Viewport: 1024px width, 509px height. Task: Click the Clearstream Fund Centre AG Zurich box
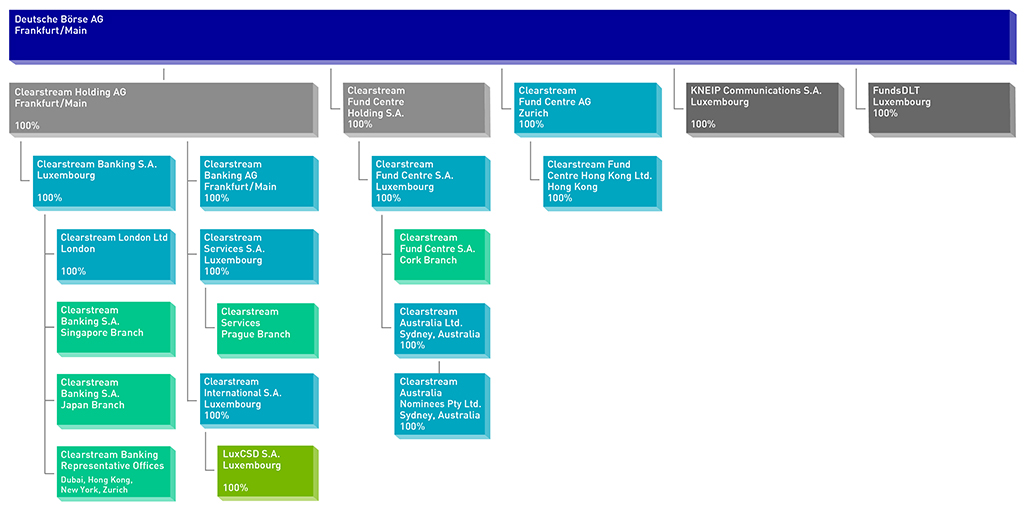tap(588, 109)
